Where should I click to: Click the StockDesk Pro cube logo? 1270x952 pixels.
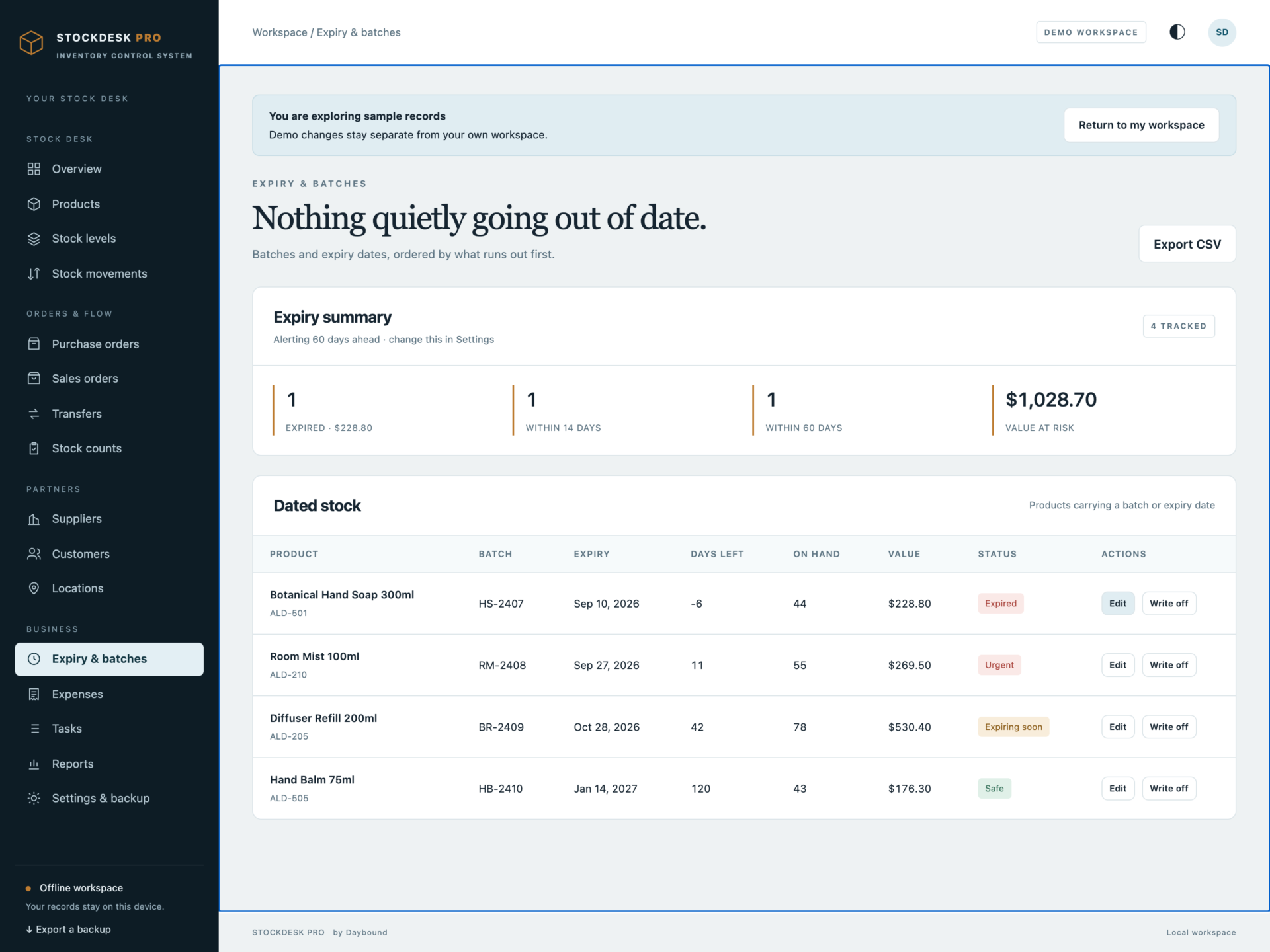[31, 43]
